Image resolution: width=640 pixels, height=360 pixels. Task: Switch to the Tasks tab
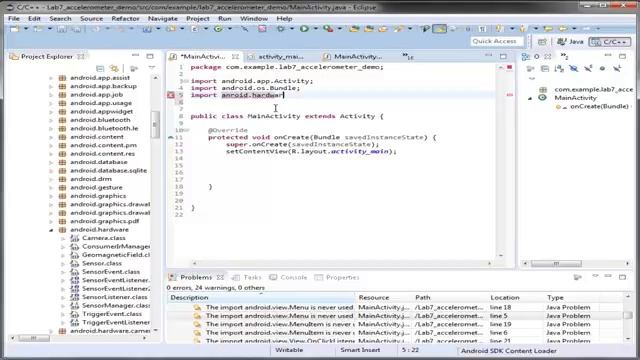tap(247, 278)
